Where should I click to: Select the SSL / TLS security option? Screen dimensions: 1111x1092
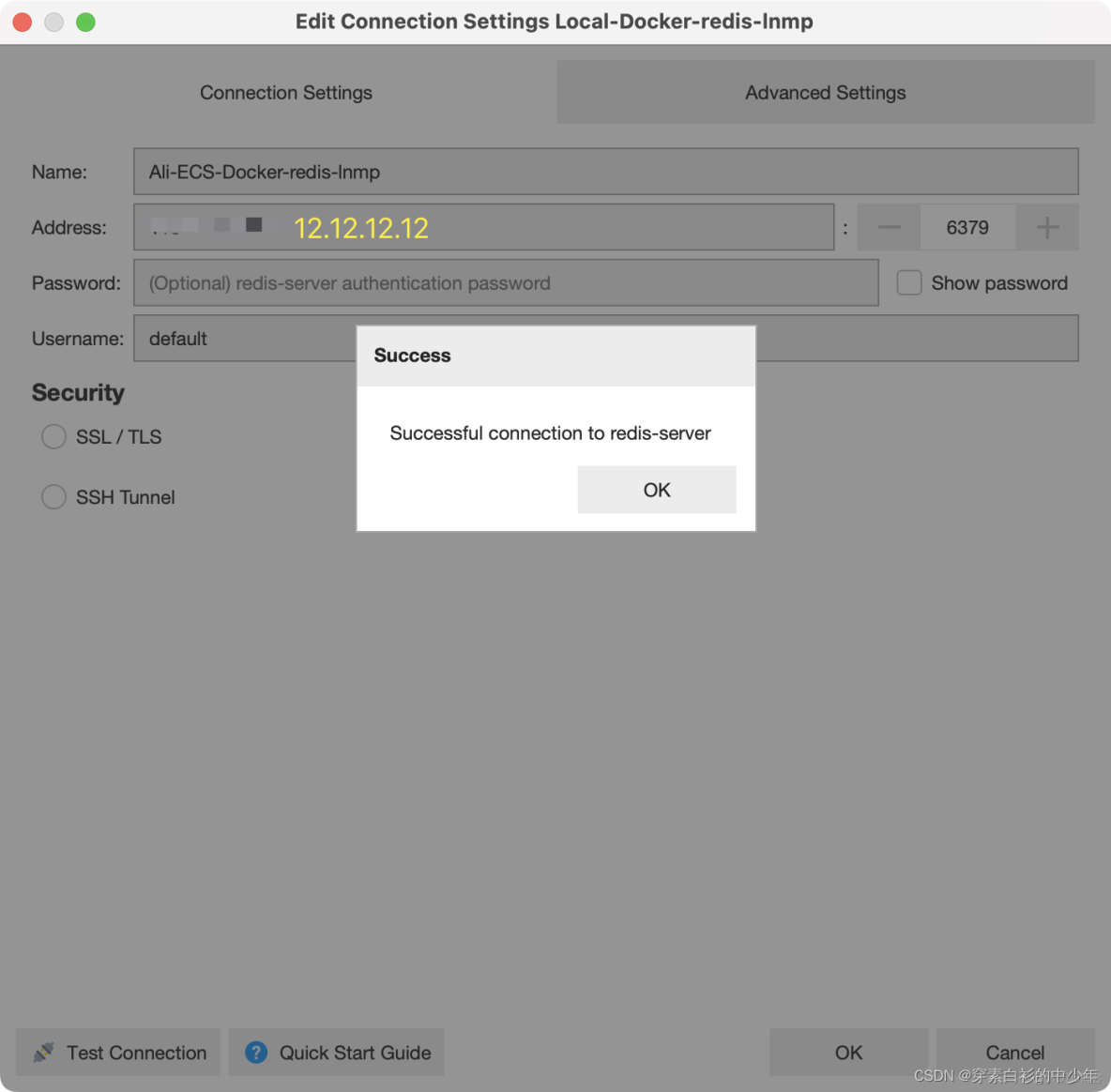(53, 436)
